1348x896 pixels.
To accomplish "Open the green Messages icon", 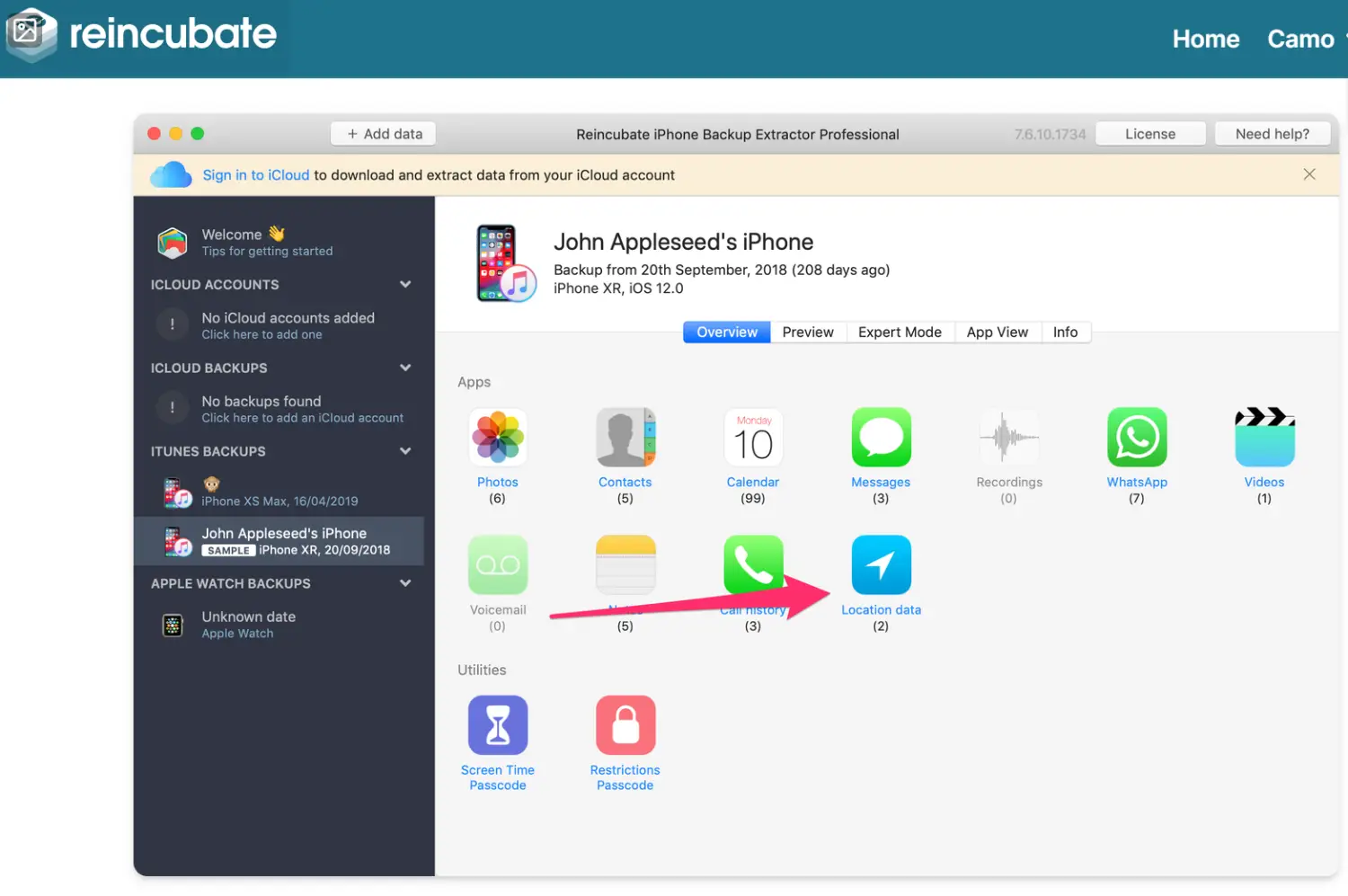I will (x=881, y=438).
